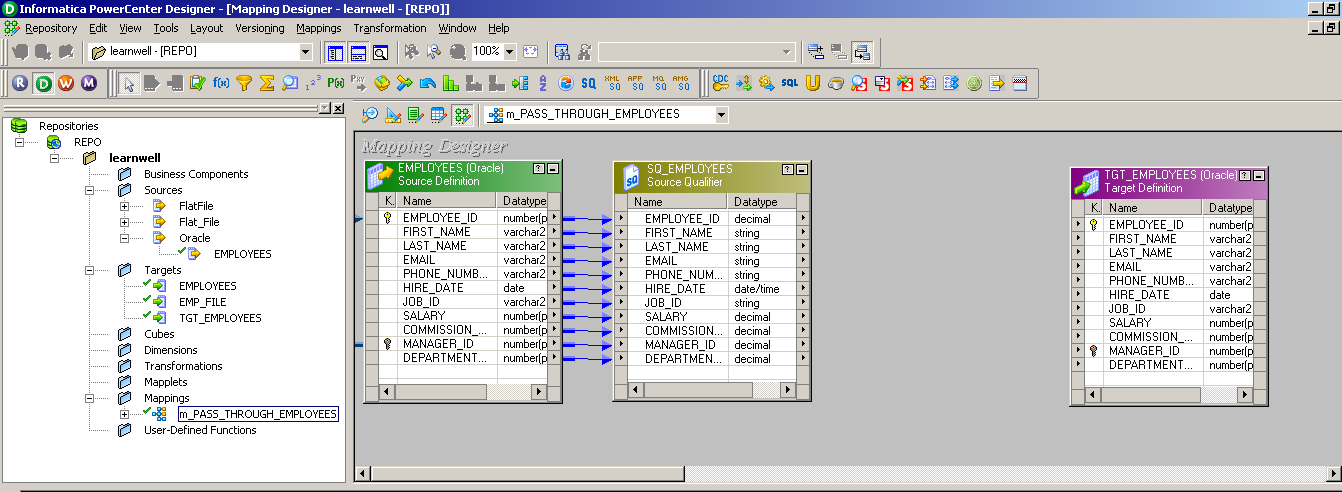Open the m_PASS_THROUGH_EMPLOYEES mapping dropdown

[721, 115]
